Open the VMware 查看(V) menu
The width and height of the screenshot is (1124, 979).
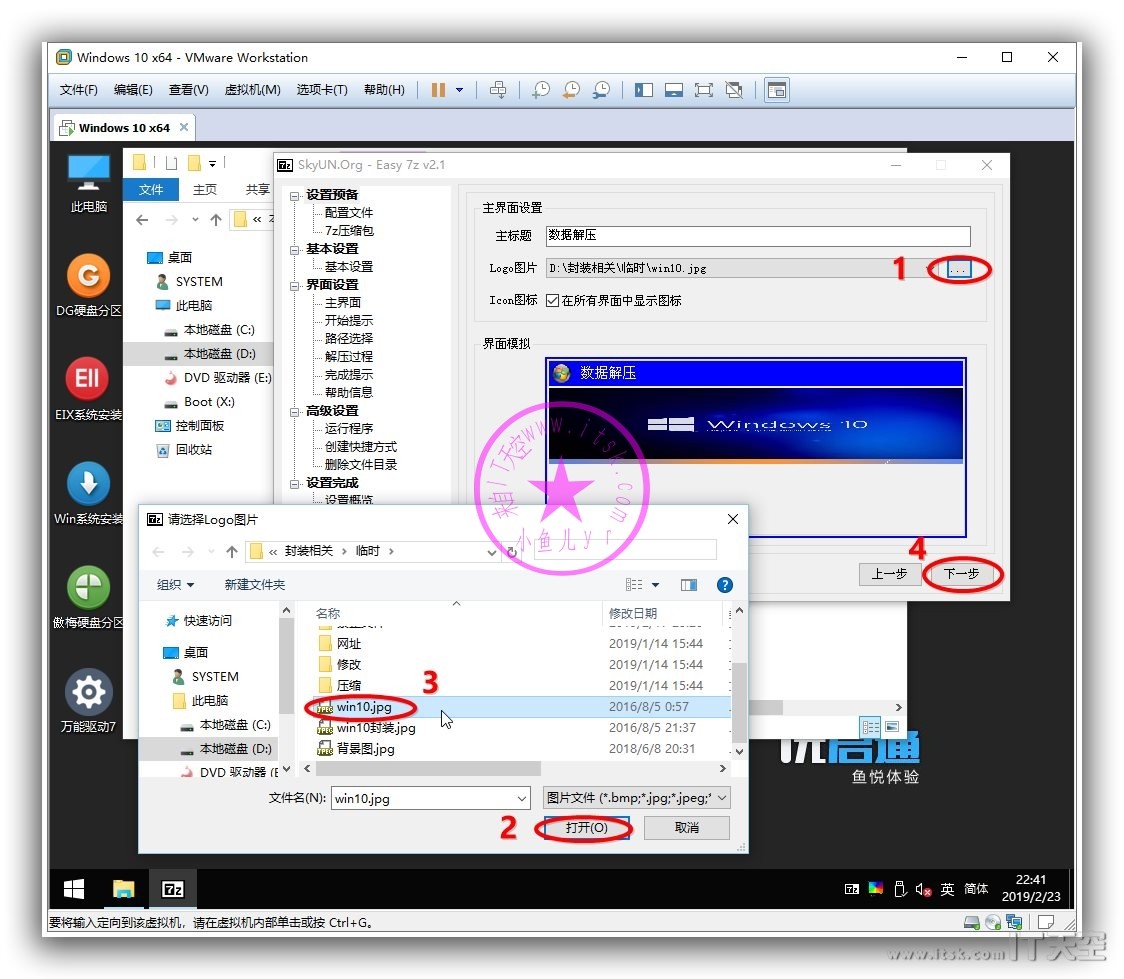[x=189, y=90]
